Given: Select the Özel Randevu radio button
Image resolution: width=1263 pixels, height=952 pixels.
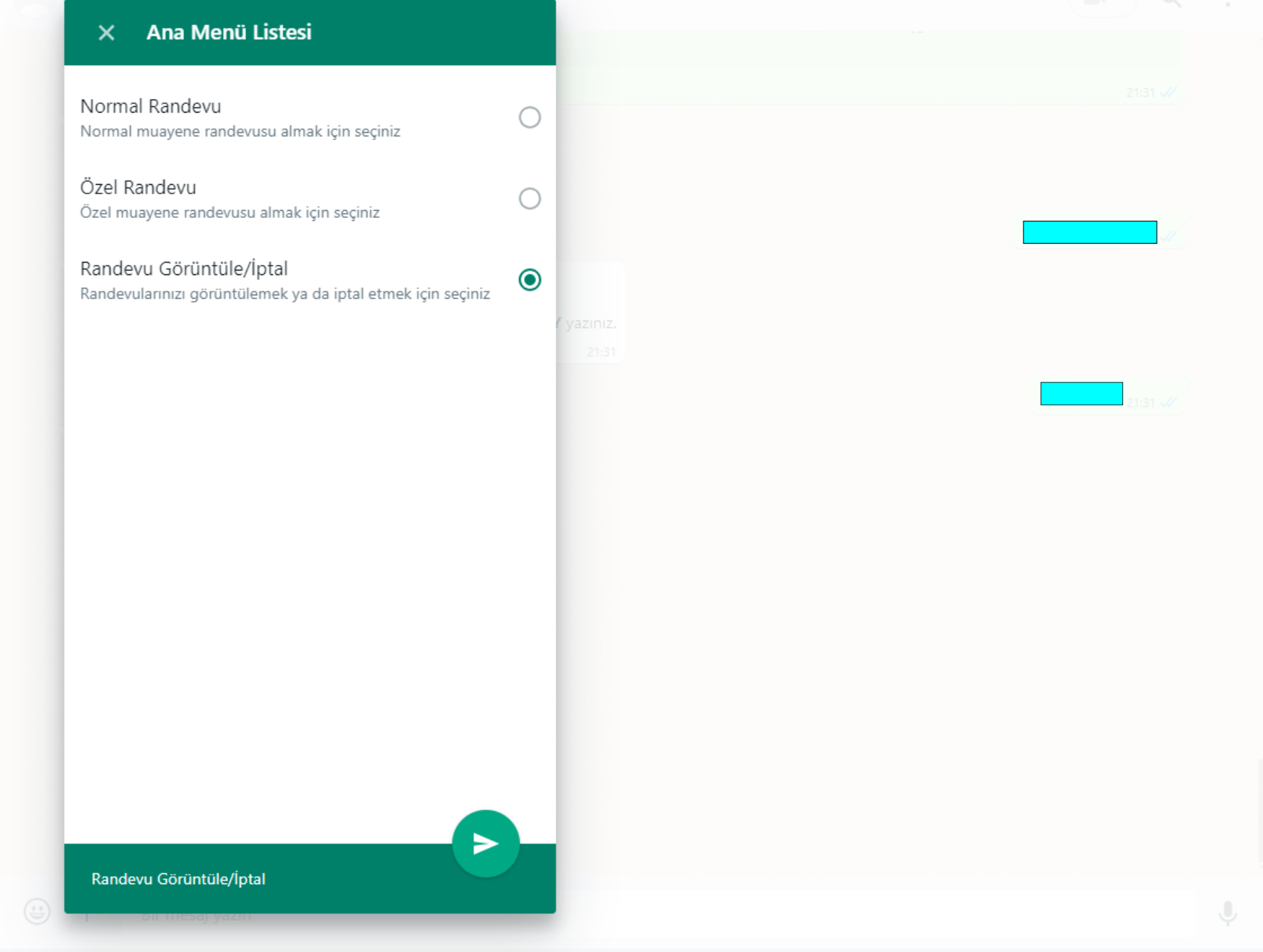Looking at the screenshot, I should 529,198.
